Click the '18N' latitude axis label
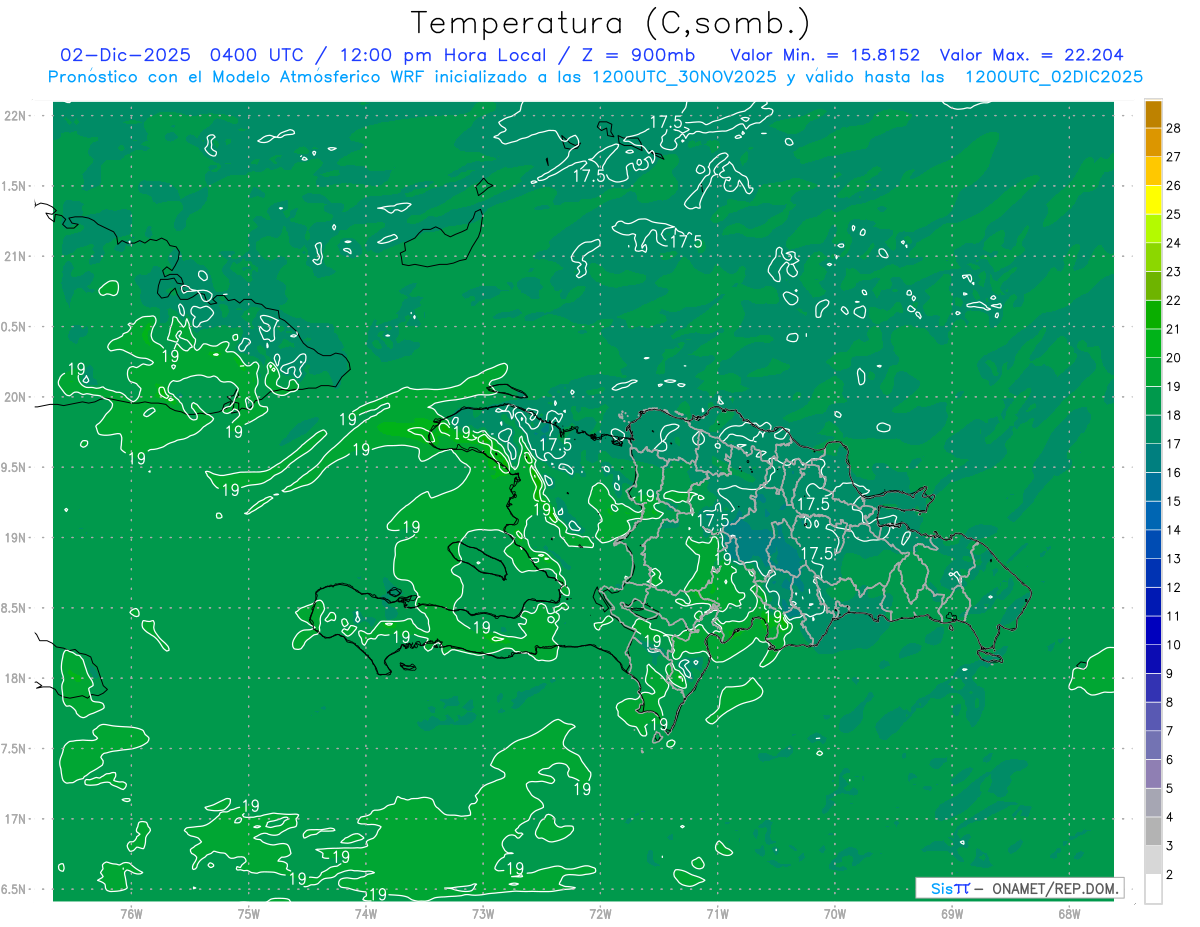 click(17, 678)
